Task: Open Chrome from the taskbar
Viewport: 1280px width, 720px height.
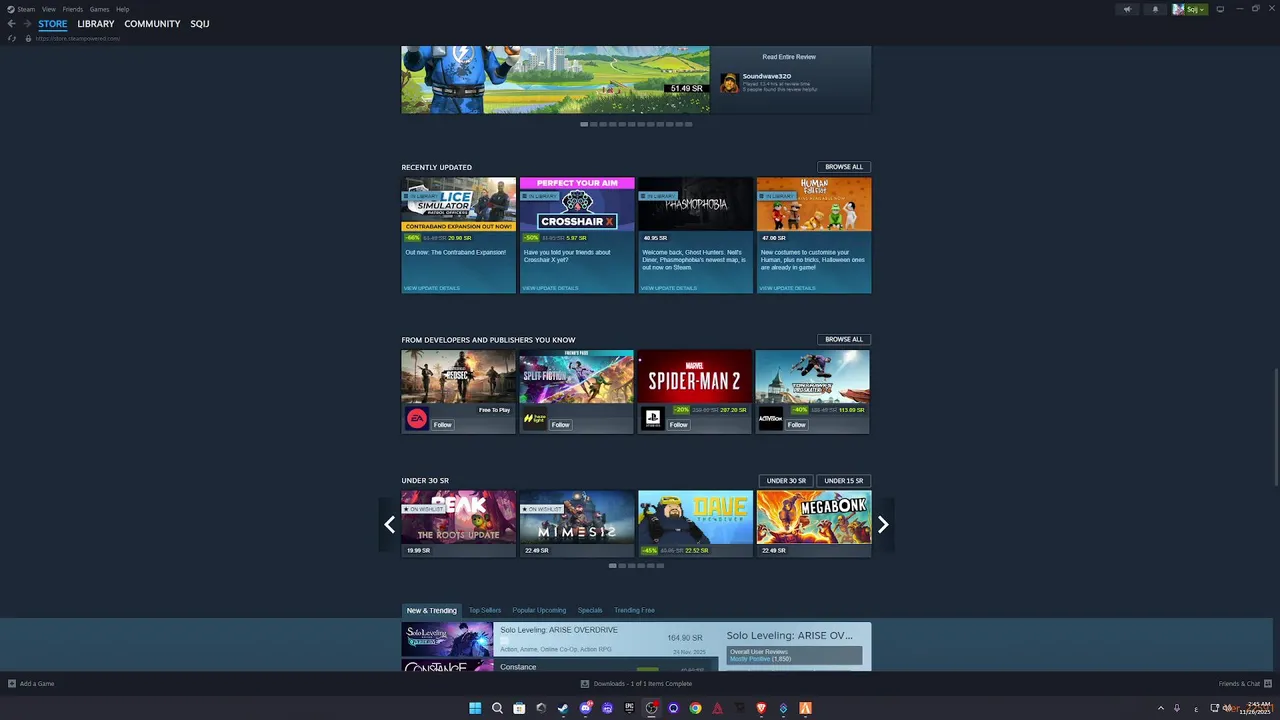Action: click(695, 708)
